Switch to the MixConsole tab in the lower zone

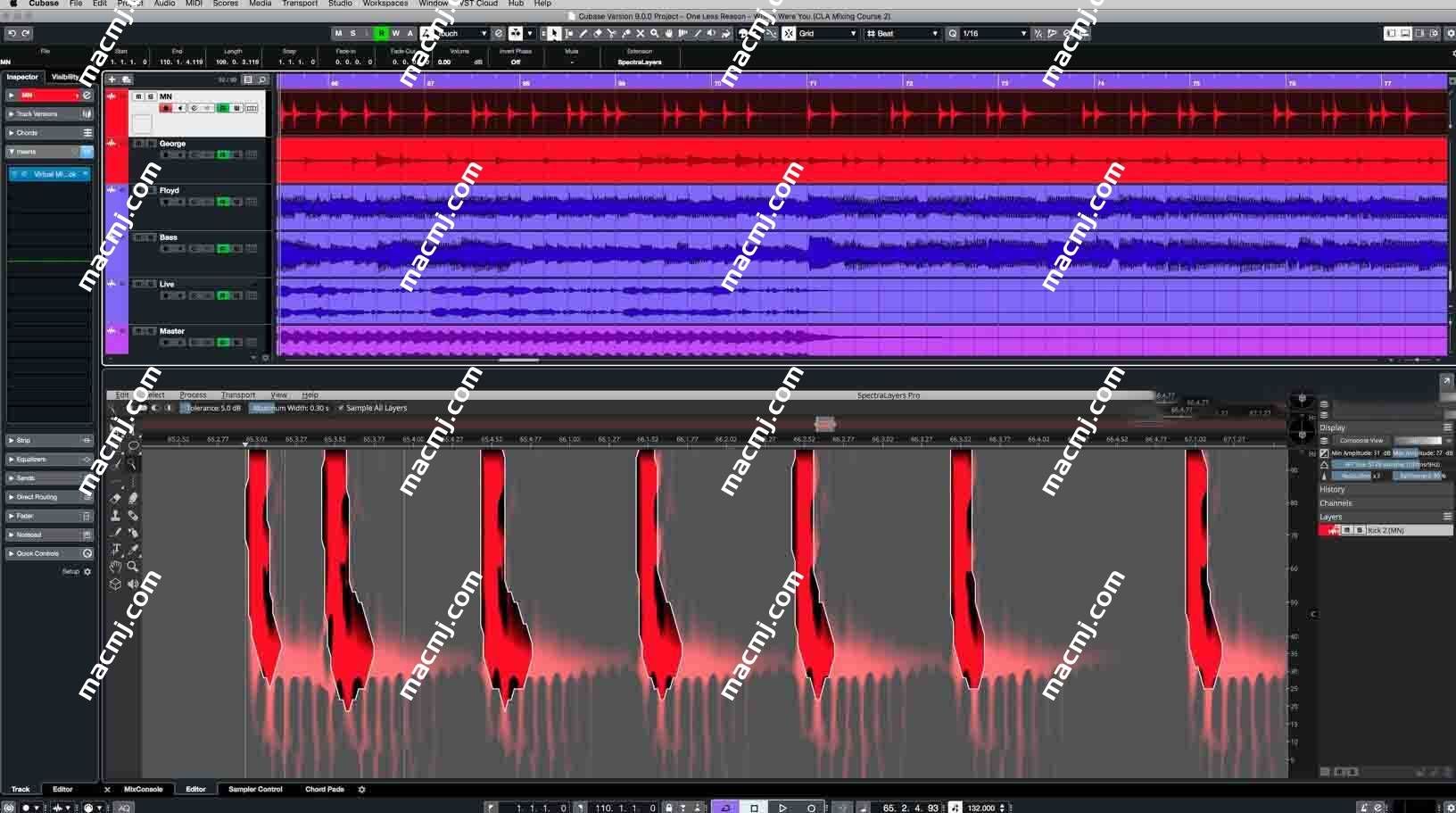point(144,789)
